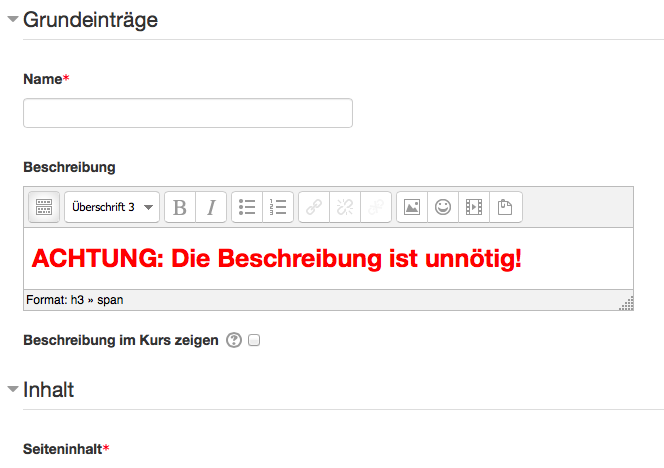The image size is (664, 468).
Task: Insert a hyperlink with link icon
Action: point(314,207)
